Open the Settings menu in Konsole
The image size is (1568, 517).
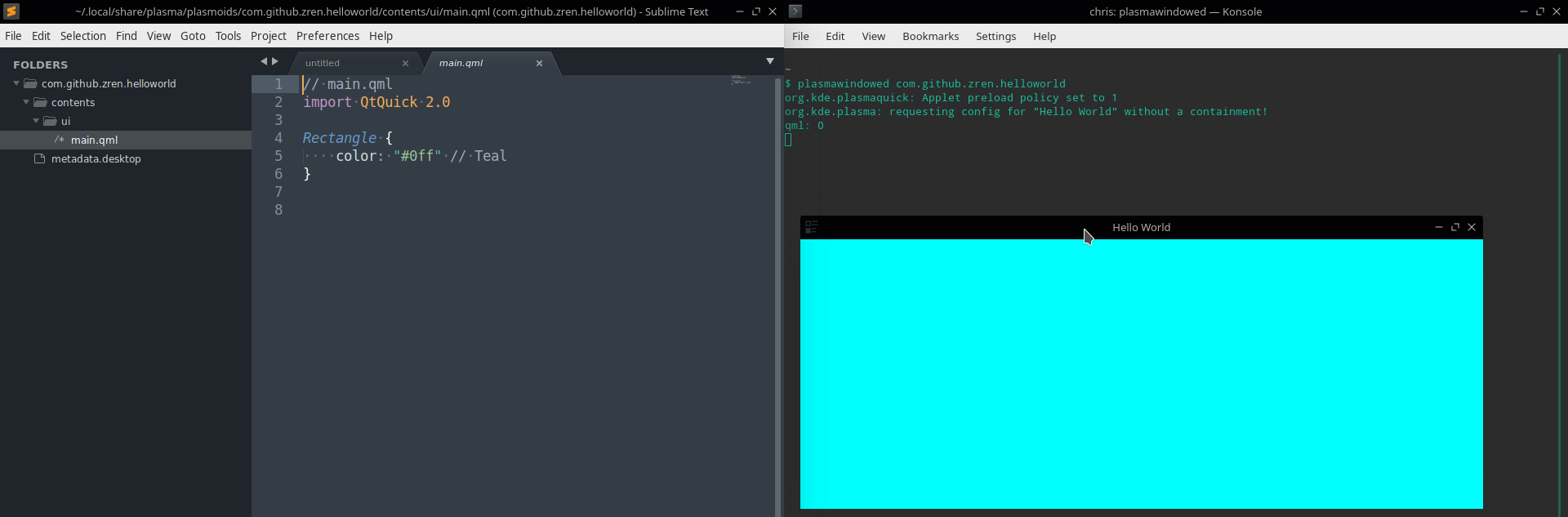point(996,36)
